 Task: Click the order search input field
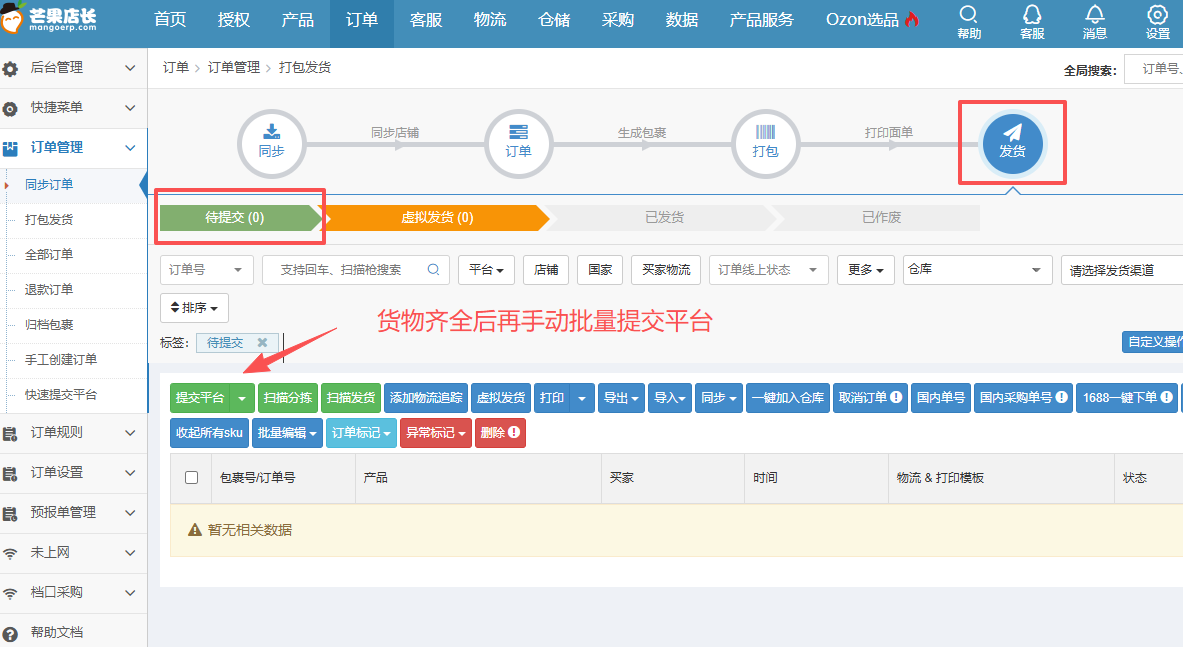(x=350, y=270)
